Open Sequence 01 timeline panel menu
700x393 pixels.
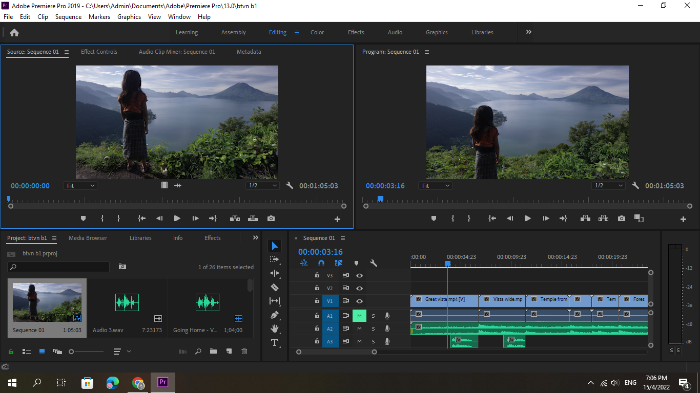343,238
